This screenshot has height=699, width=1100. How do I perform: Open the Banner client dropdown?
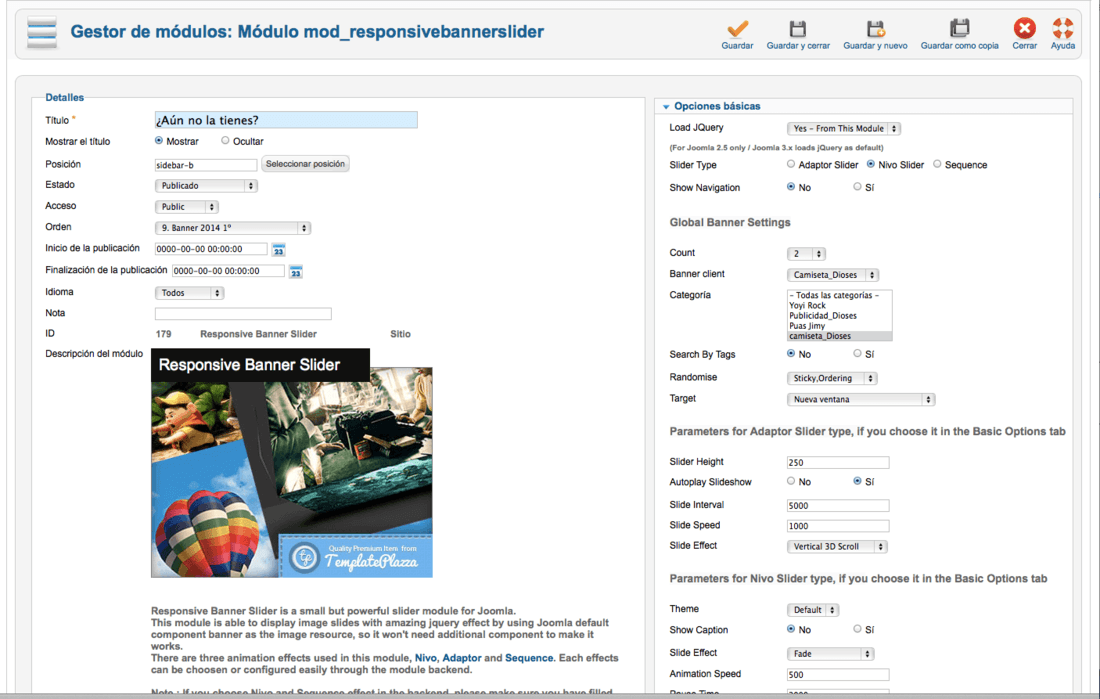833,275
